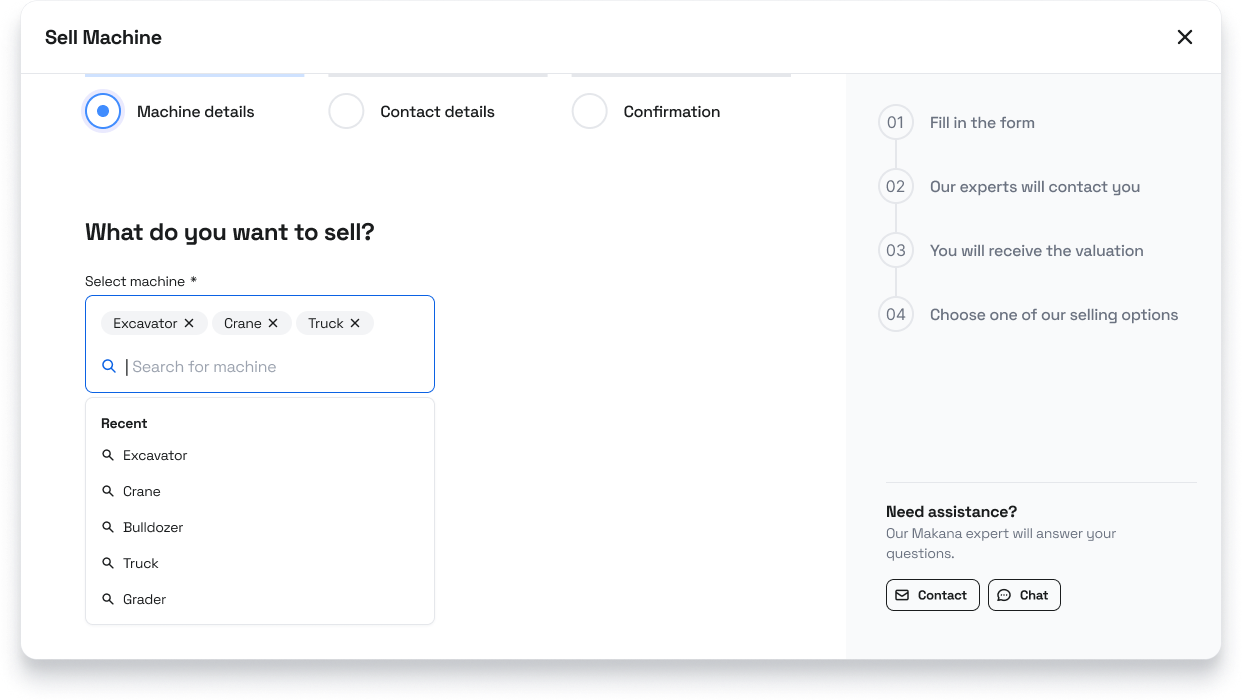Click the search icon beside Bulldozer
Image resolution: width=1242 pixels, height=700 pixels.
(108, 527)
